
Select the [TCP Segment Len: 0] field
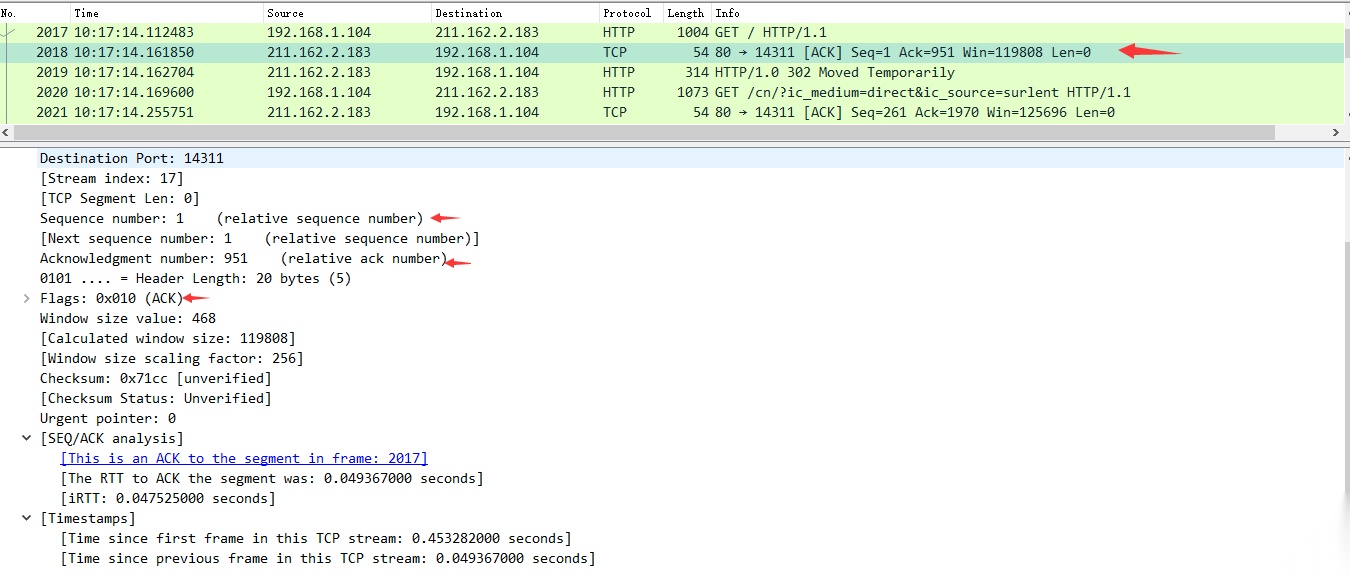(120, 198)
